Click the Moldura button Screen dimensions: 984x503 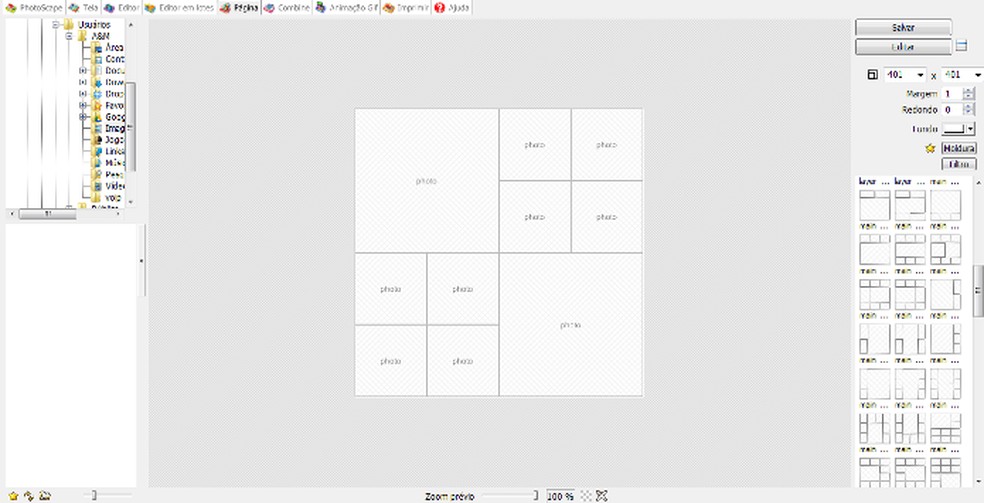[959, 149]
